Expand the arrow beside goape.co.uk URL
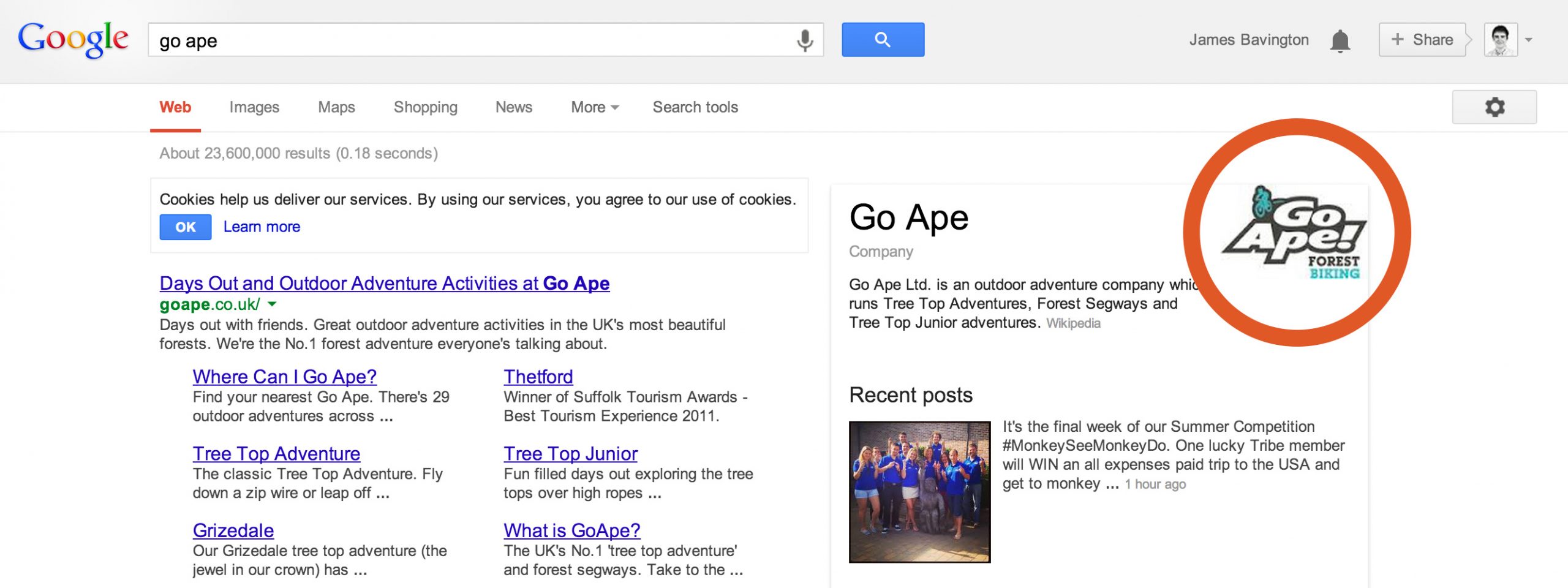The height and width of the screenshot is (588, 1568). (272, 304)
